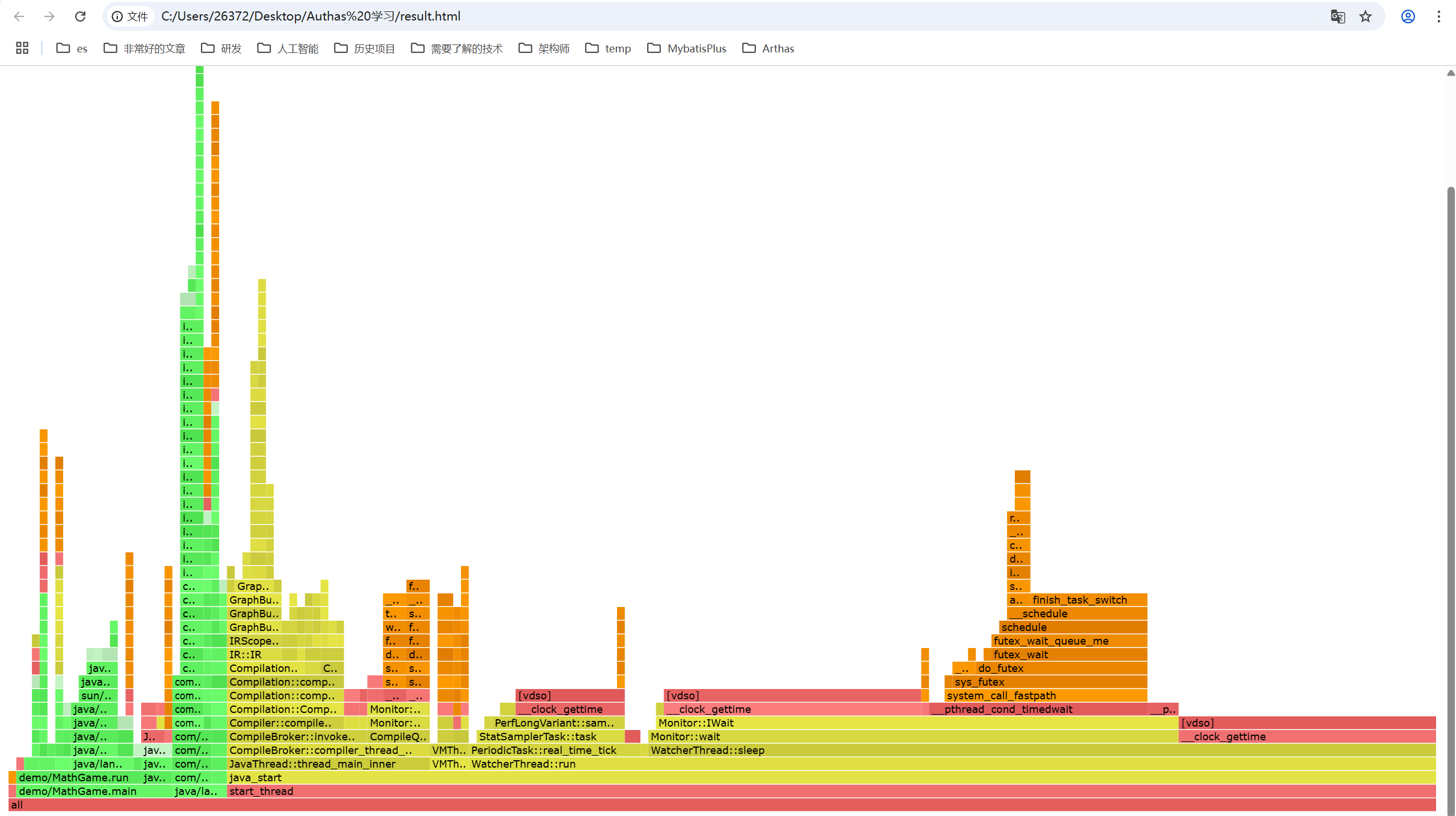Open the MybatisPlus bookmark folder
Screen dimensions: 1456x816
[x=686, y=48]
